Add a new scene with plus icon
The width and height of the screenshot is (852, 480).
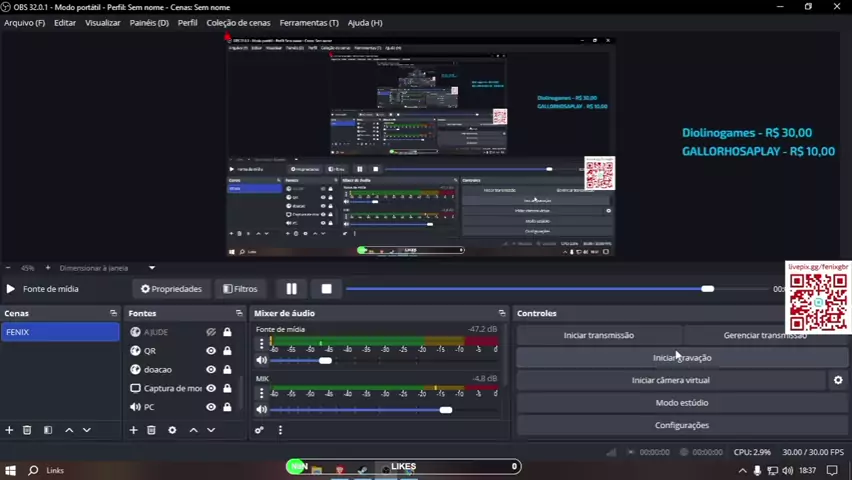pyautogui.click(x=9, y=430)
